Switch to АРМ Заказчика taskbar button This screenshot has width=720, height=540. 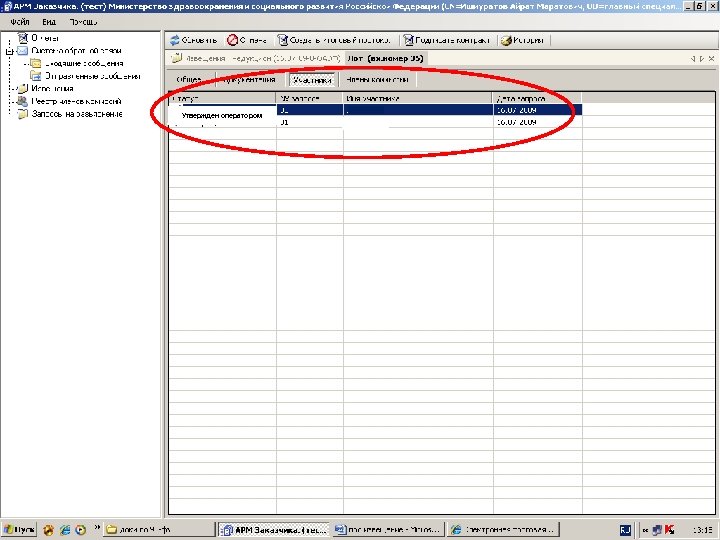(x=274, y=529)
